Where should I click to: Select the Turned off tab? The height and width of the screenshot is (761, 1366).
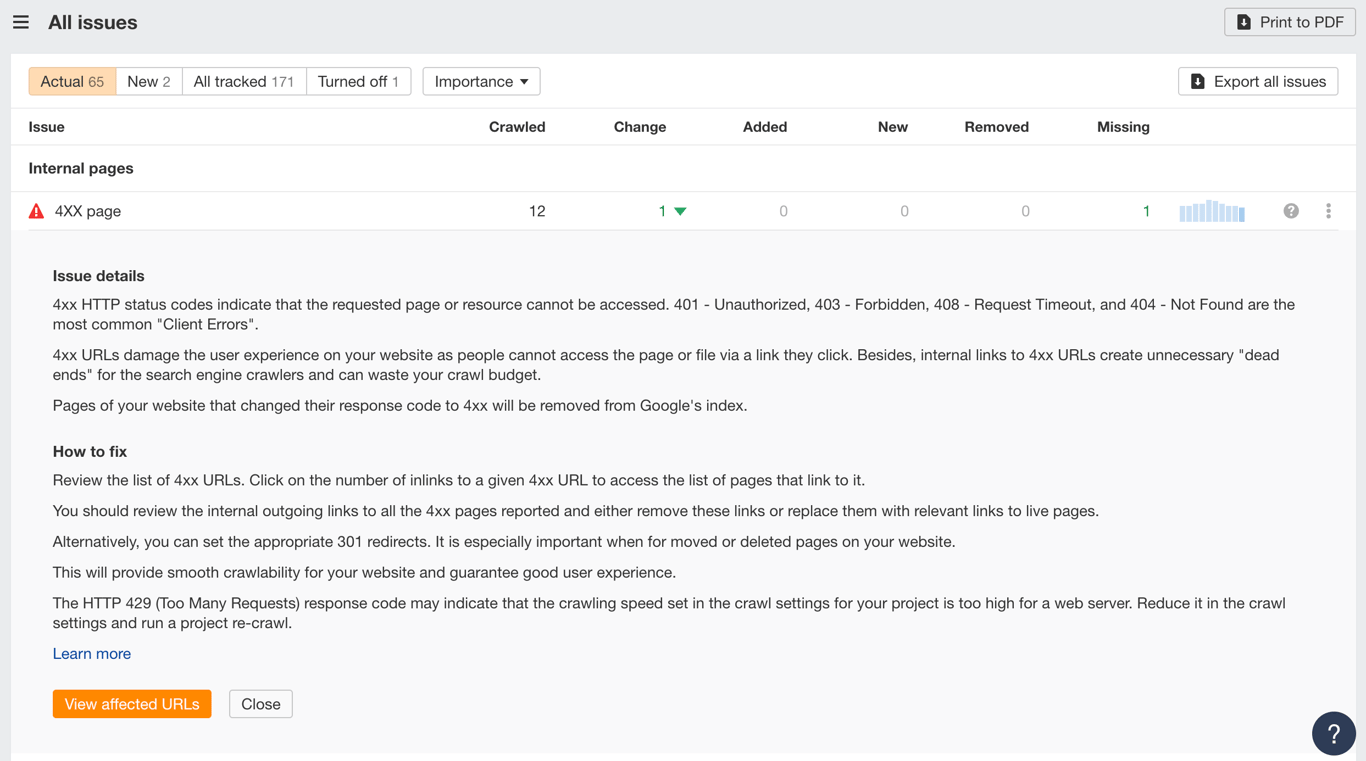tap(358, 81)
